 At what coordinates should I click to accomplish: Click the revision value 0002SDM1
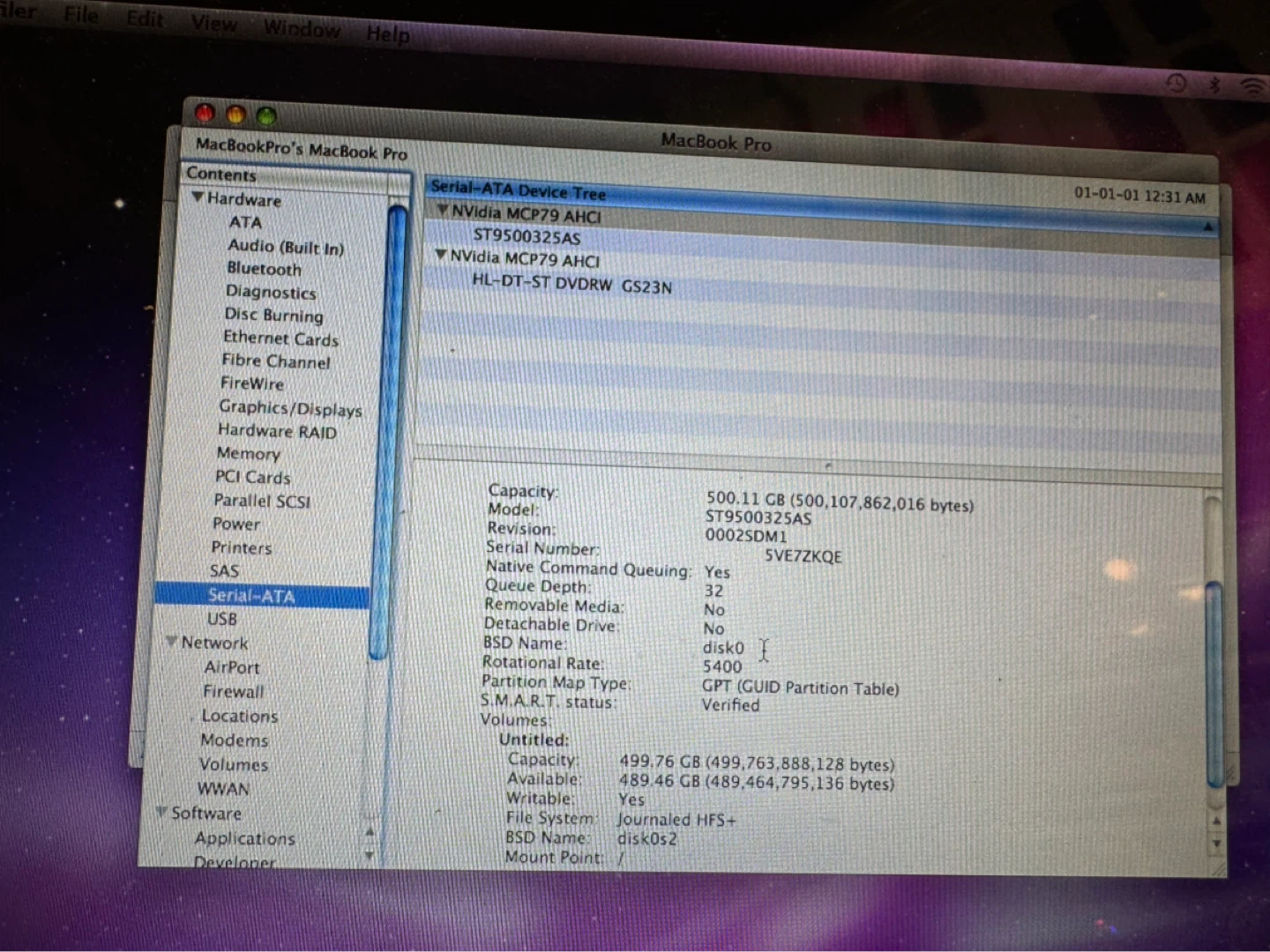(x=745, y=535)
